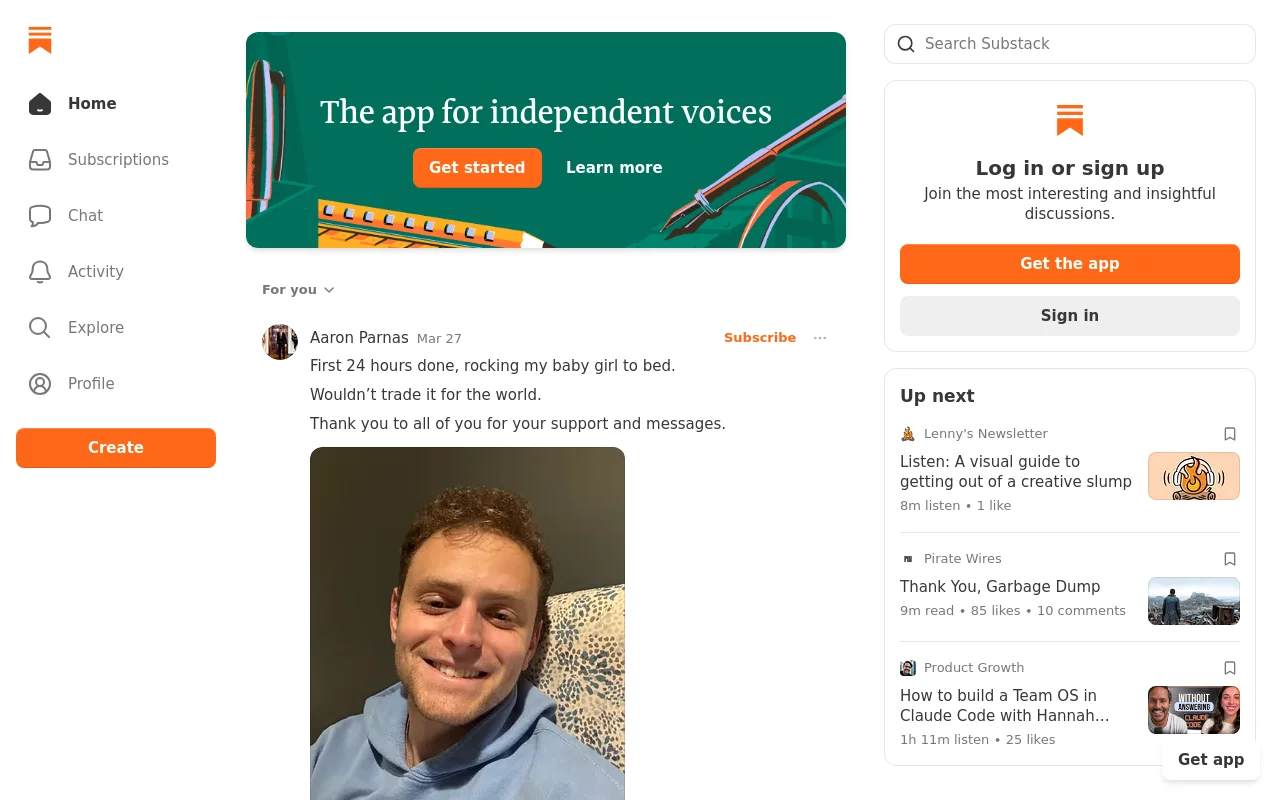Click the Substack logo in the sidebar
Image resolution: width=1280 pixels, height=800 pixels.
[x=40, y=41]
